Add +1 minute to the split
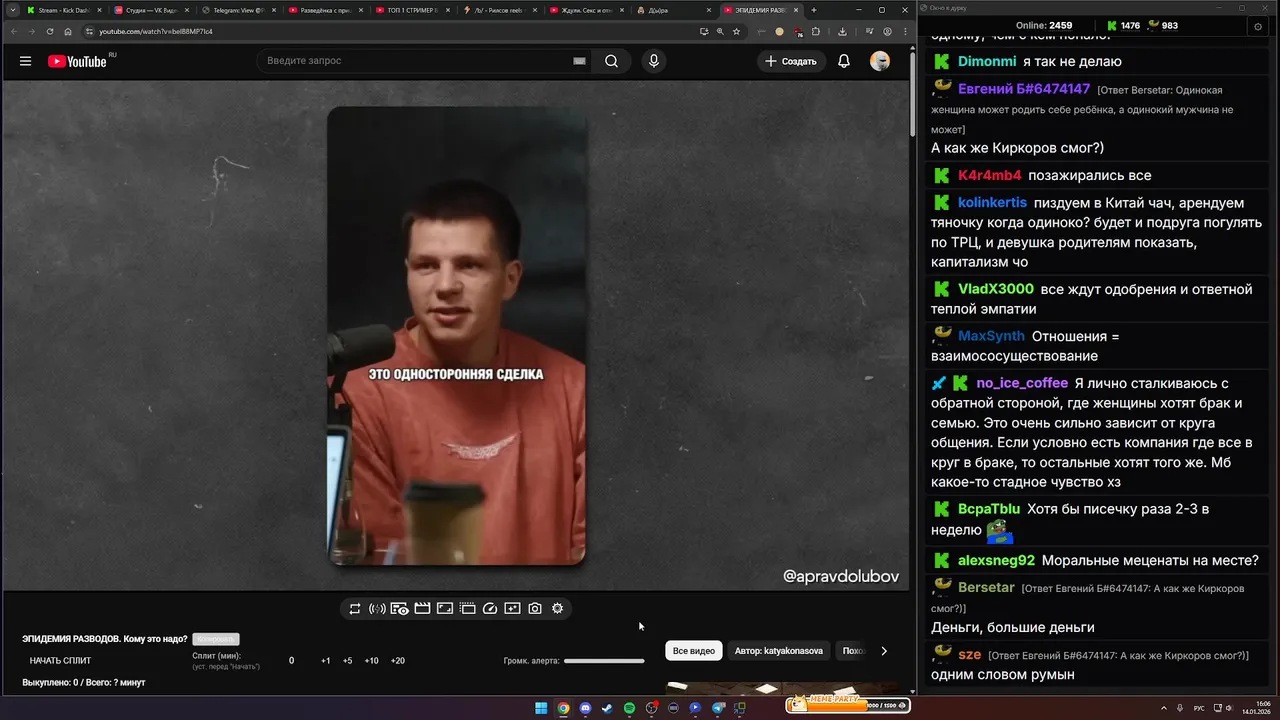The width and height of the screenshot is (1280, 720). (x=326, y=660)
